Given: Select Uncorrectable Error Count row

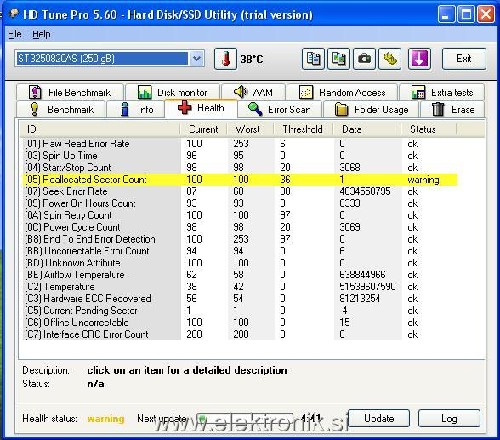Looking at the screenshot, I should 241,251.
